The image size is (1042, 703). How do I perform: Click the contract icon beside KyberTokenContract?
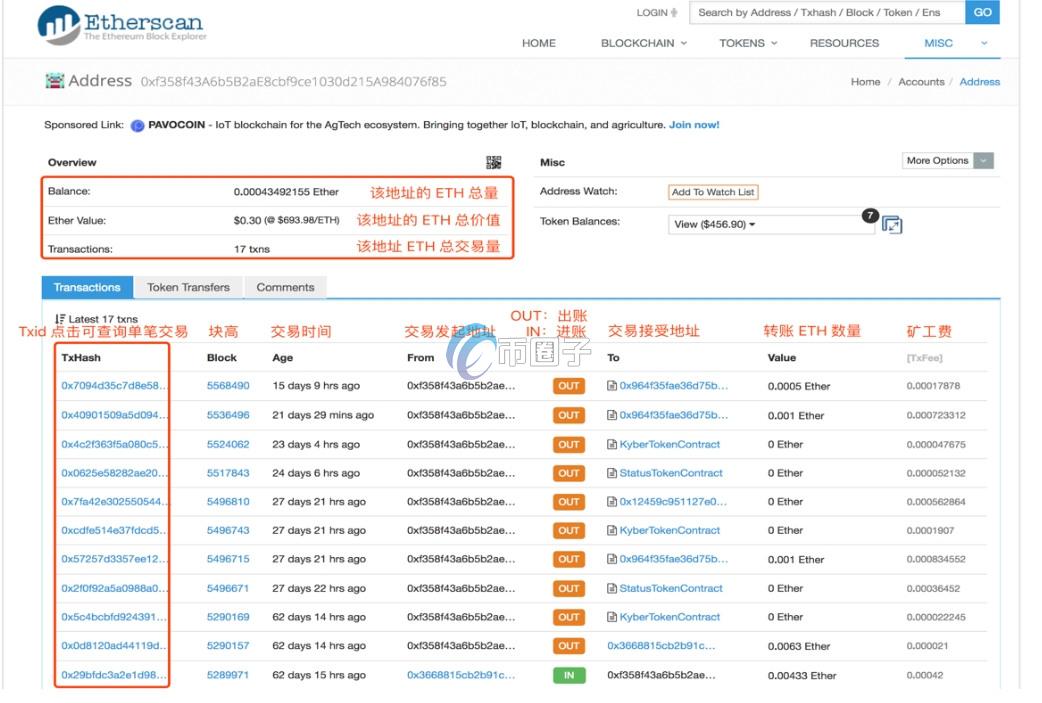coord(613,444)
